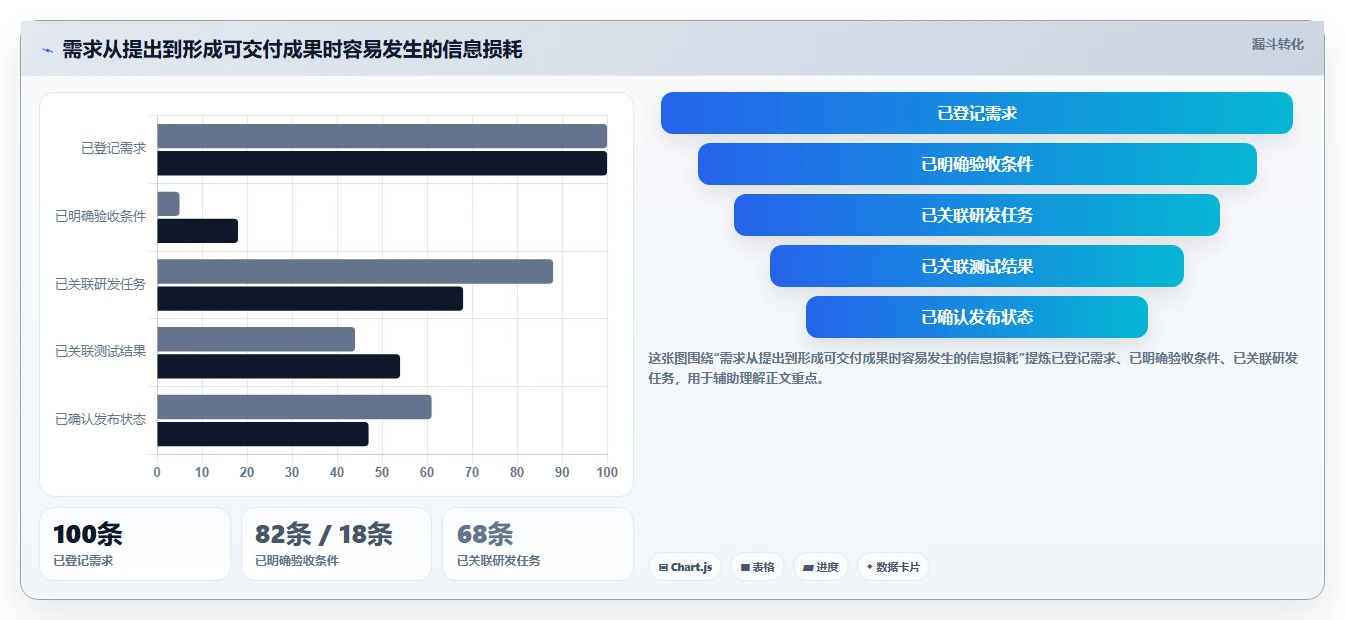This screenshot has height=620, width=1345.
Task: Click the dark bar for 已关联测试结果
Action: pos(278,366)
